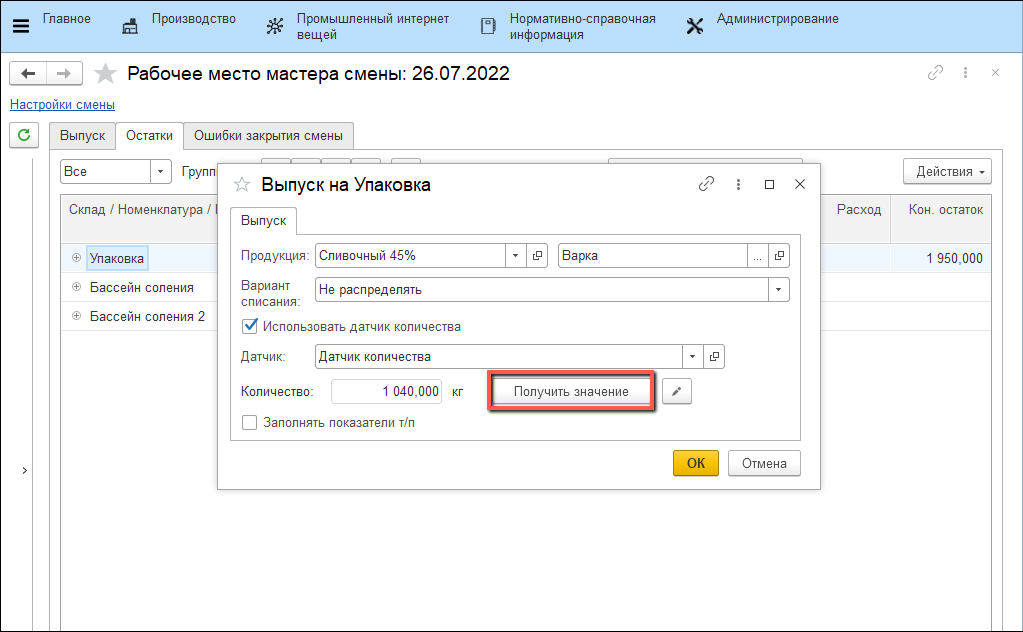The width and height of the screenshot is (1023, 632).
Task: Click the green refresh icon
Action: (23, 135)
